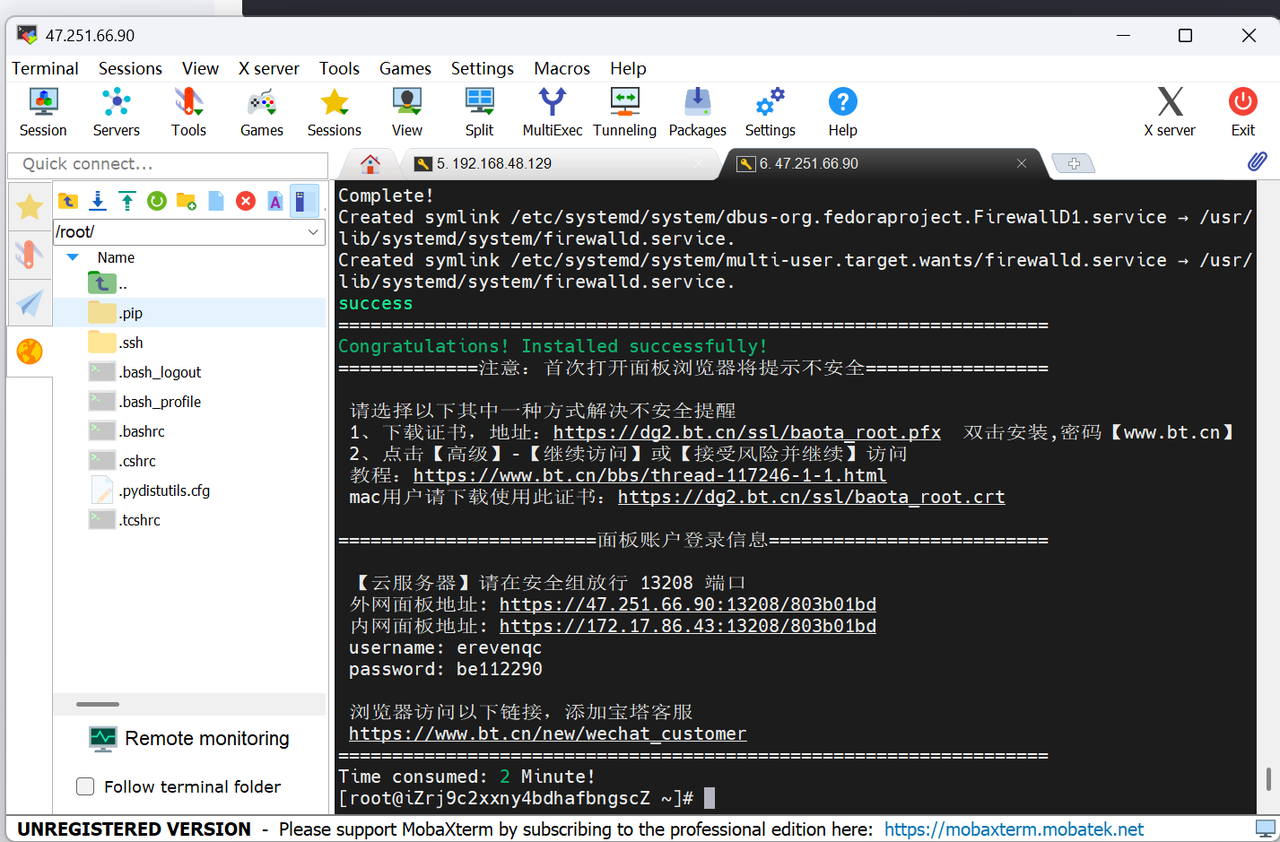Open the Macros paper-plane sidebar tab
The width and height of the screenshot is (1280, 842).
(30, 303)
